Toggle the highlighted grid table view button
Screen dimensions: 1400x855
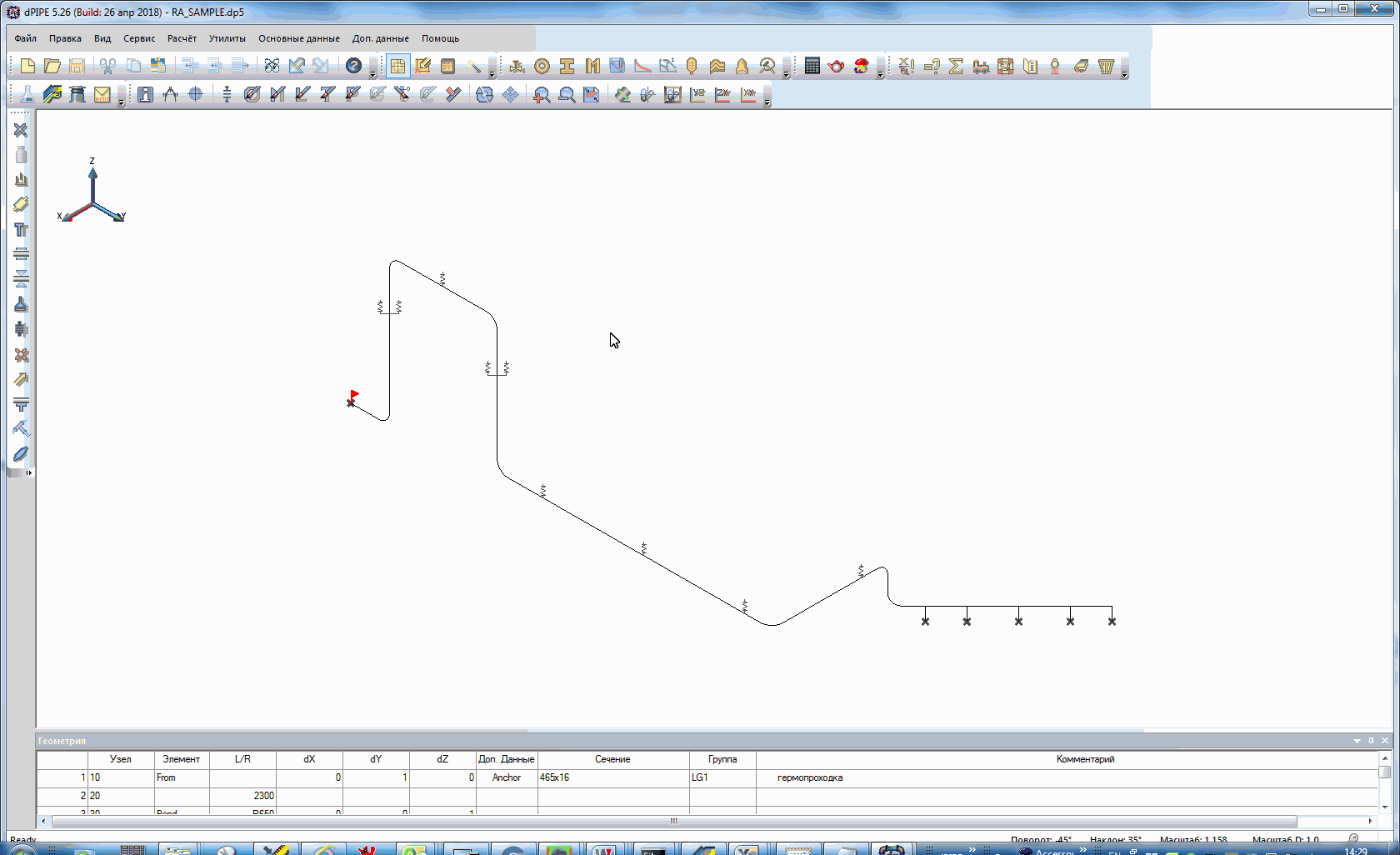click(x=397, y=66)
